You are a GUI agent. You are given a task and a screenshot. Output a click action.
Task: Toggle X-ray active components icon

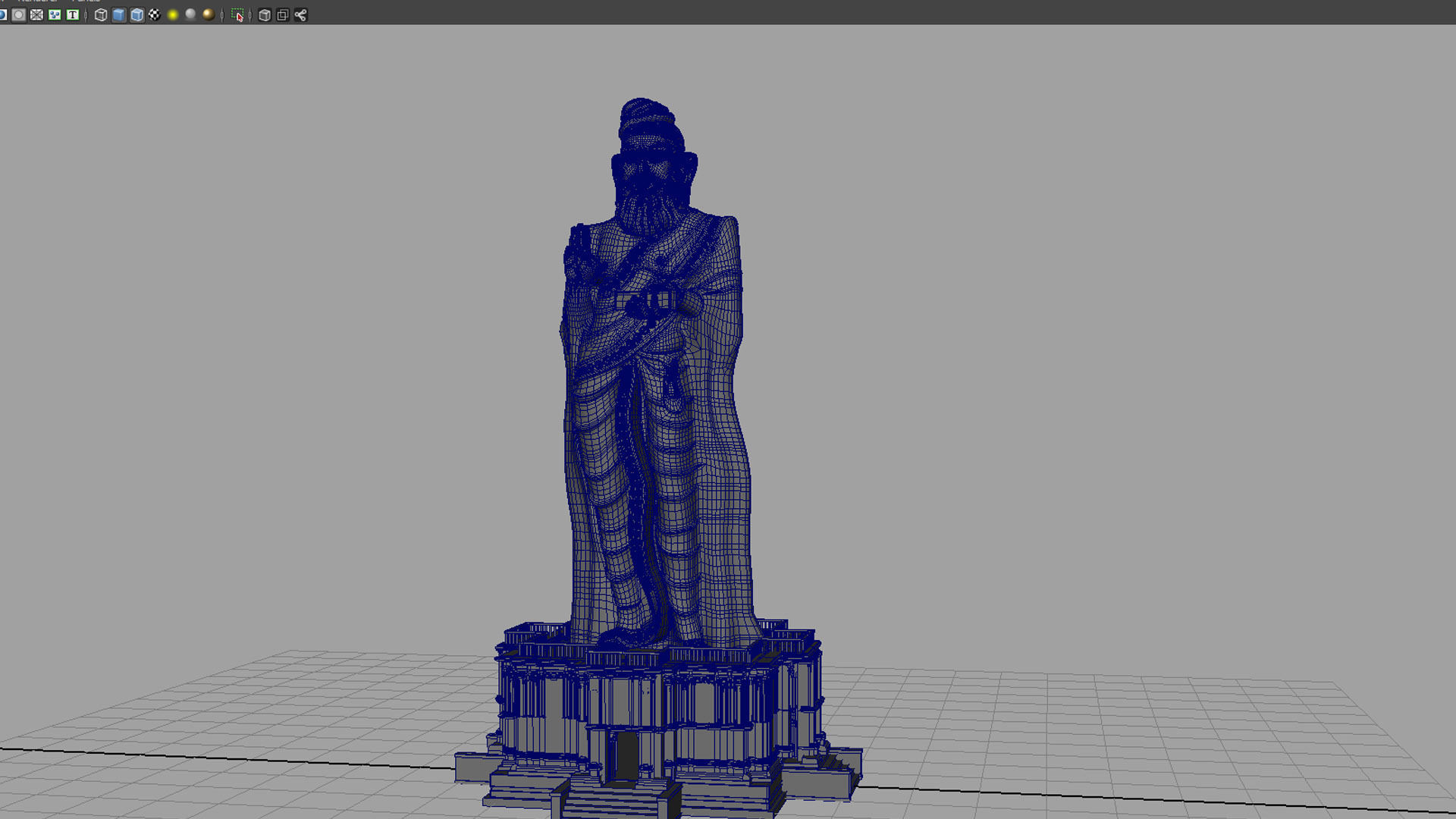point(283,14)
